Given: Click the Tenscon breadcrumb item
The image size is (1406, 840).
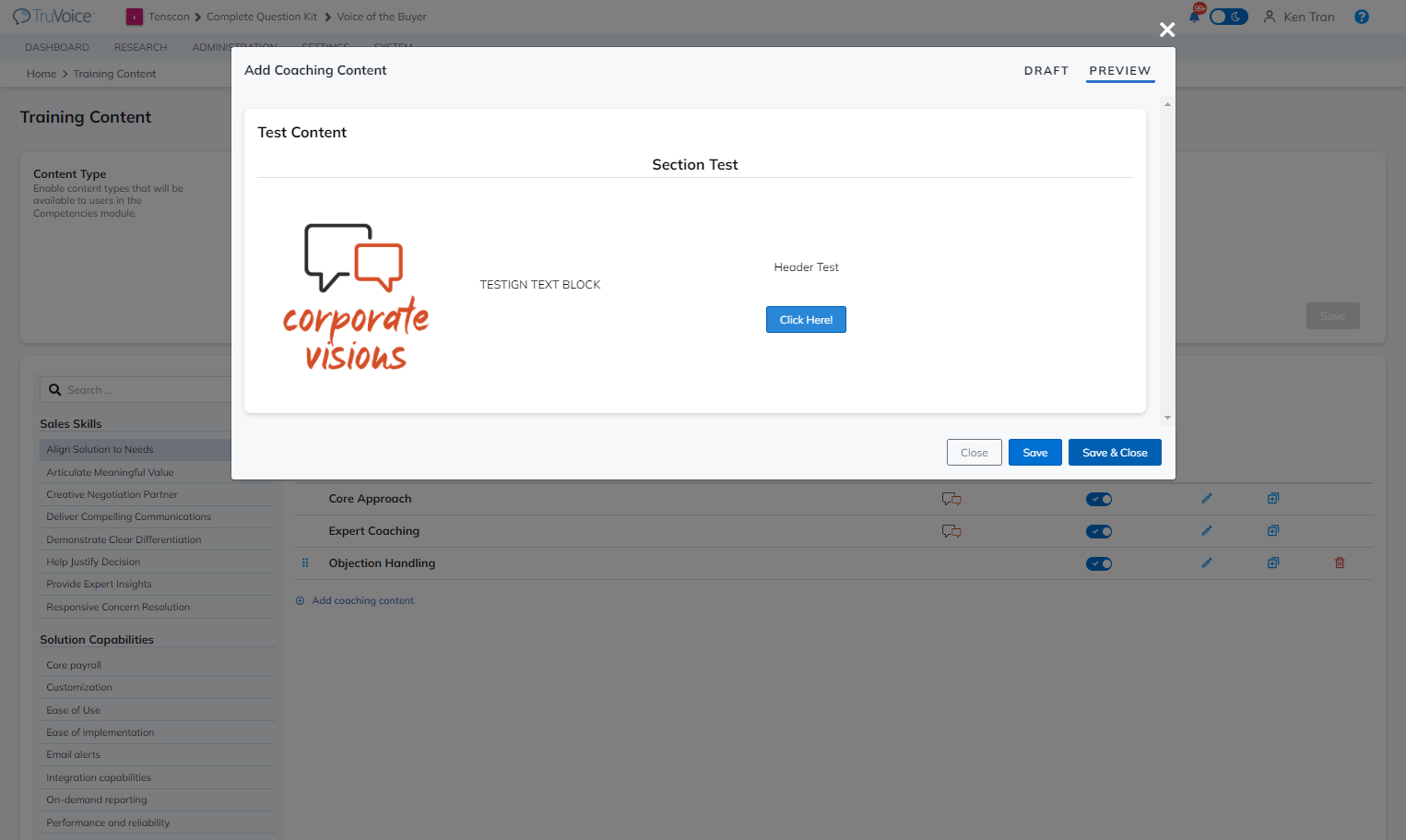Looking at the screenshot, I should [x=169, y=17].
